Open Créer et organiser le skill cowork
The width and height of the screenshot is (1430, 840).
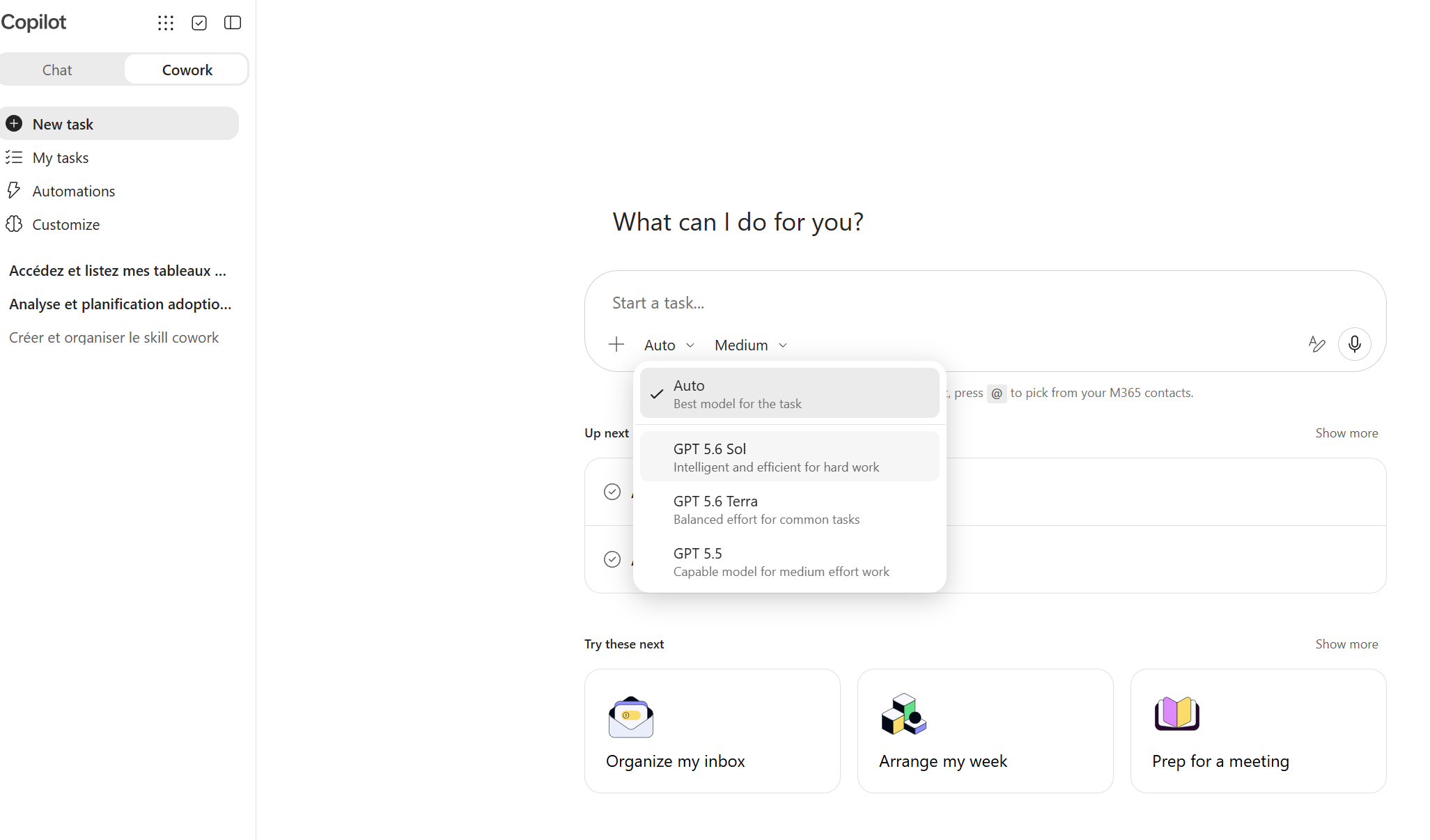tap(114, 338)
